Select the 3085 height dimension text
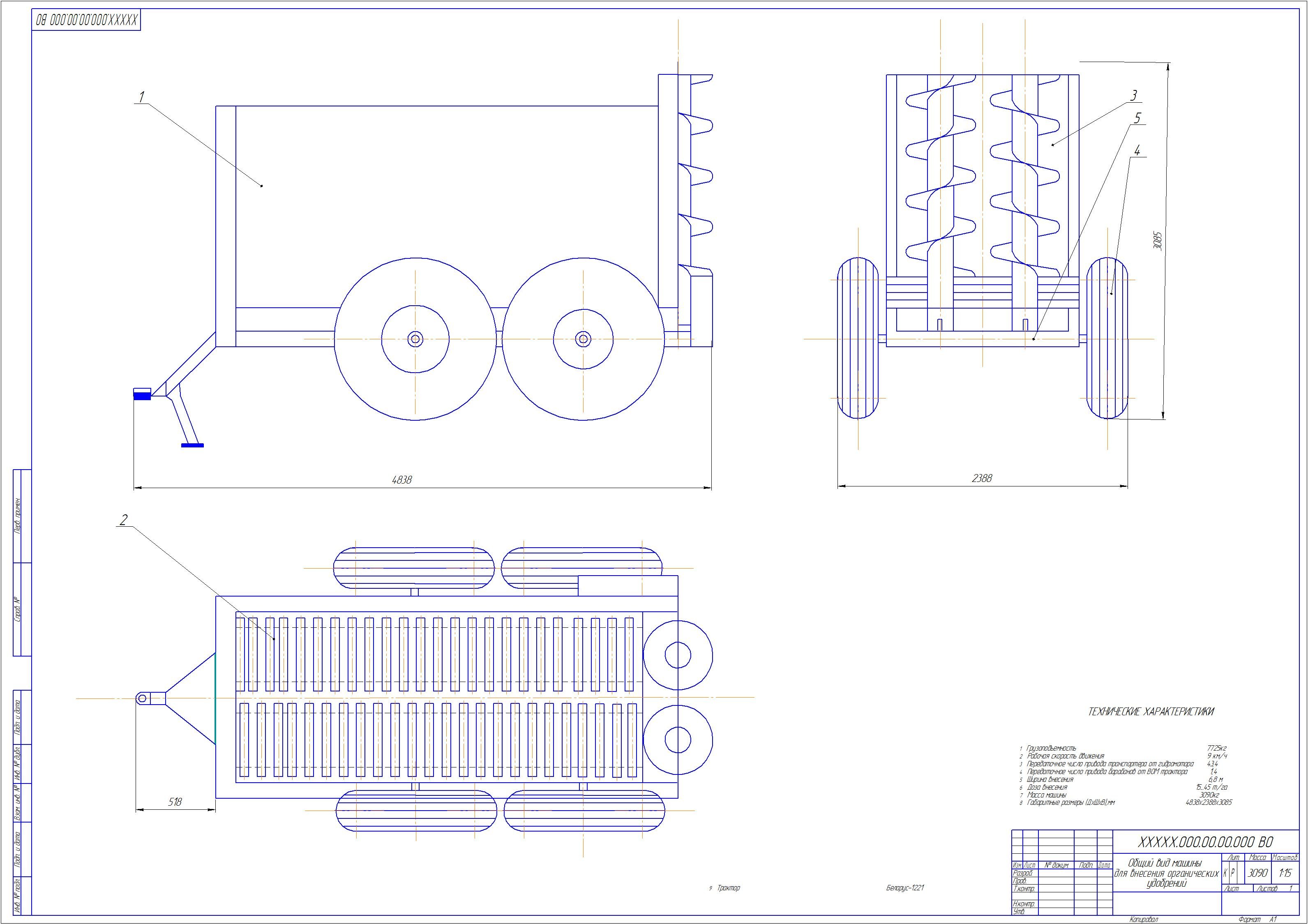Screen dimensions: 1308x924 pyautogui.click(x=1158, y=242)
